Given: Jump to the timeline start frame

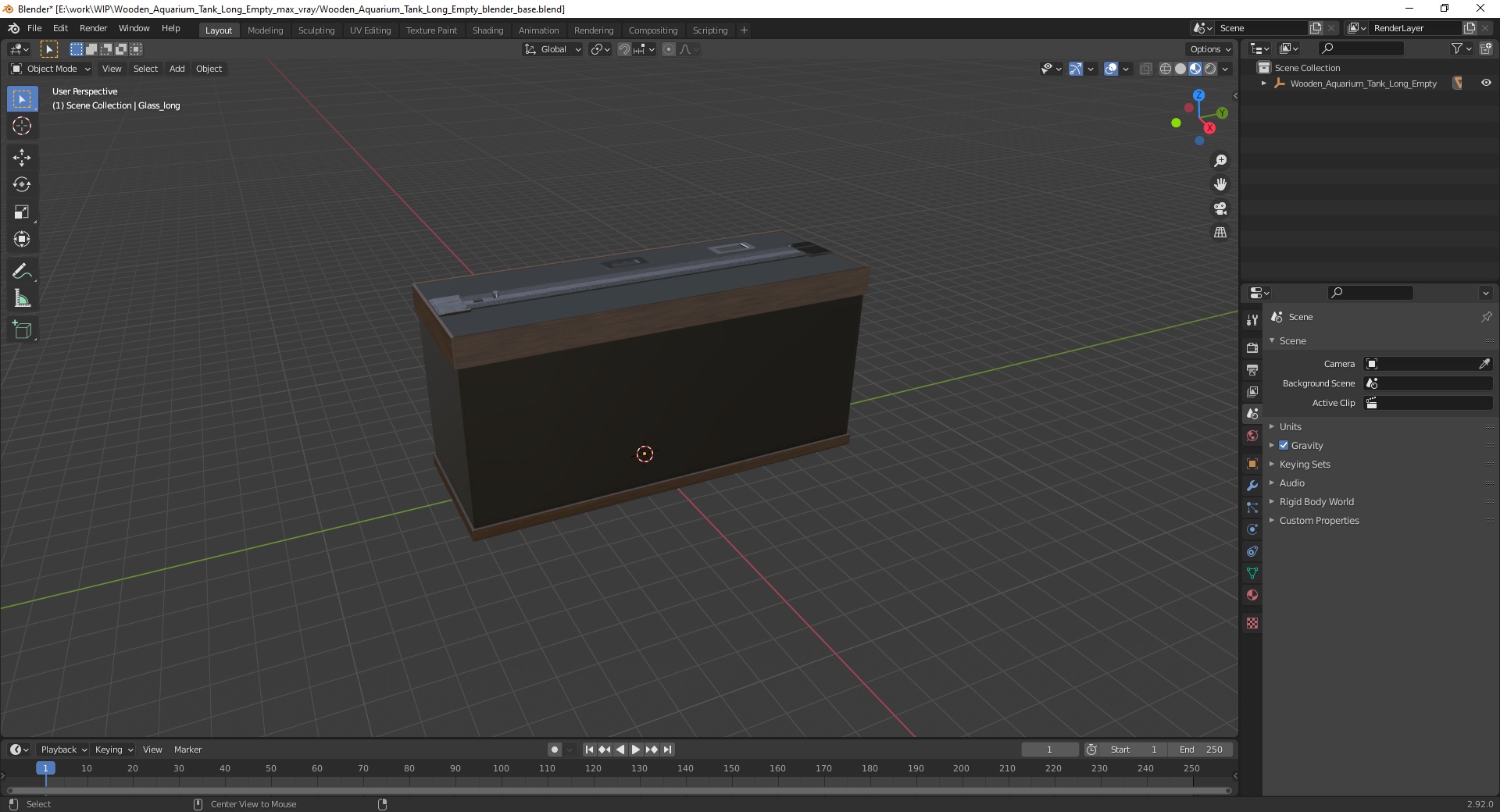Looking at the screenshot, I should point(589,750).
